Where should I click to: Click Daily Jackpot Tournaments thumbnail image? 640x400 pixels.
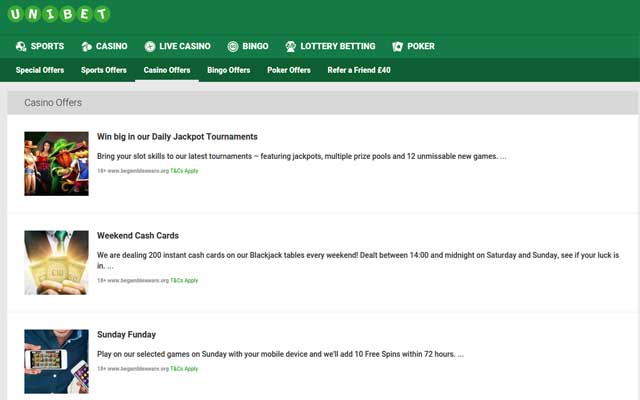tap(56, 164)
